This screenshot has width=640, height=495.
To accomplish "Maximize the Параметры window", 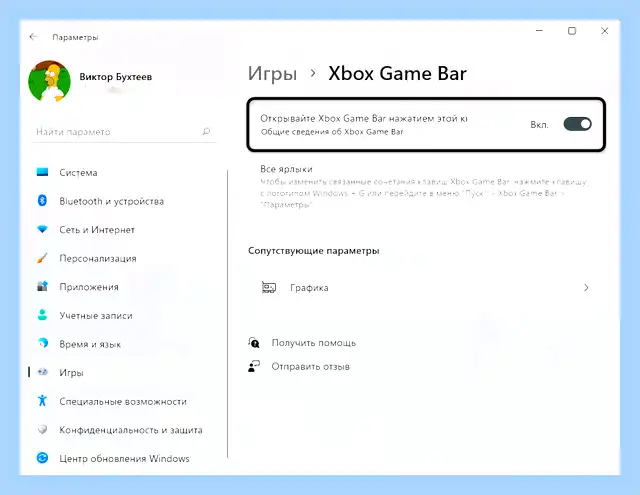I will coord(572,31).
